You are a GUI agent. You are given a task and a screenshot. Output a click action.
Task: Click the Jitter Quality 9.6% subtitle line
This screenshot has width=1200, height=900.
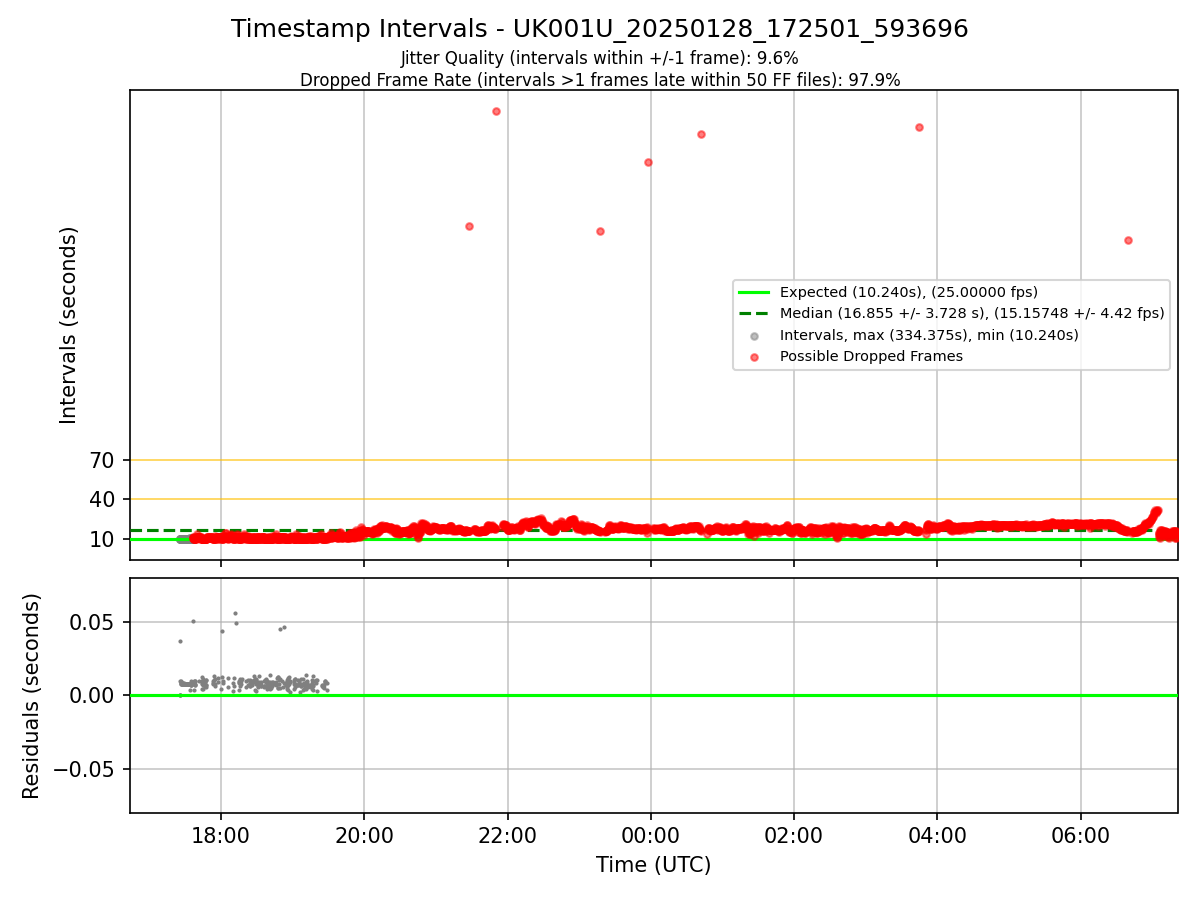tap(600, 59)
